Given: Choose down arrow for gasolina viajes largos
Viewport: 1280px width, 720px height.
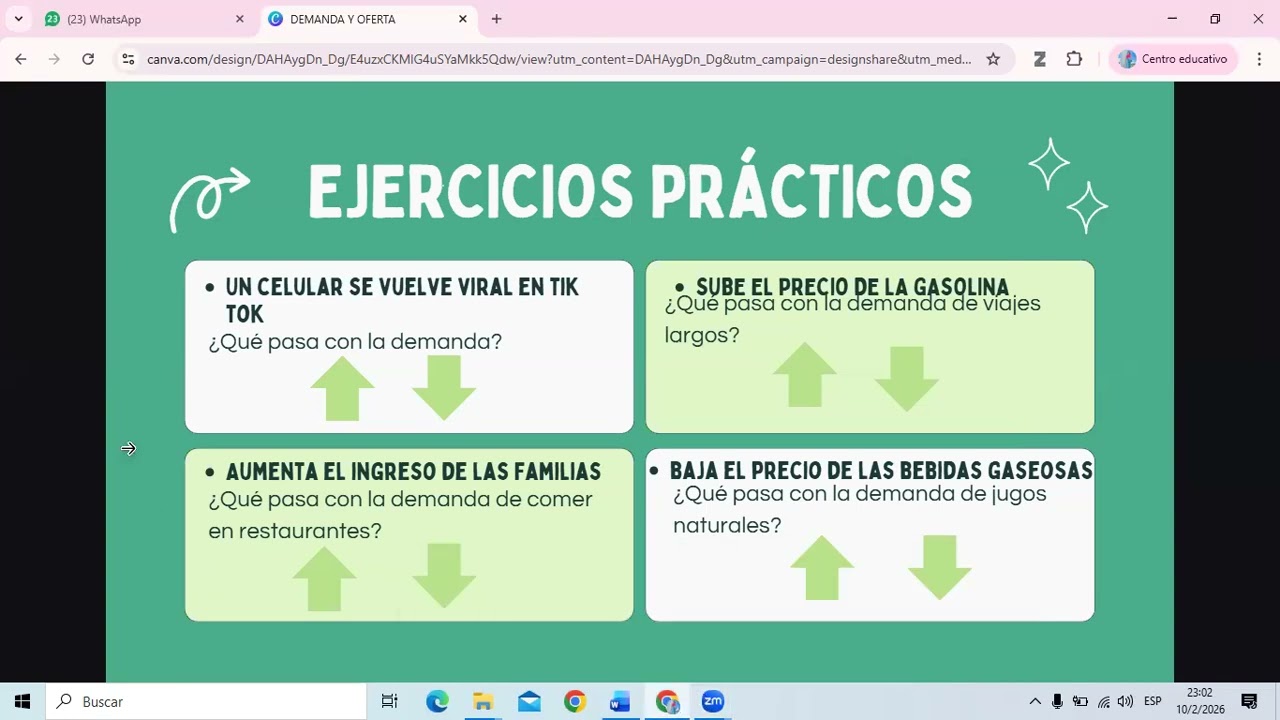Looking at the screenshot, I should tap(906, 379).
